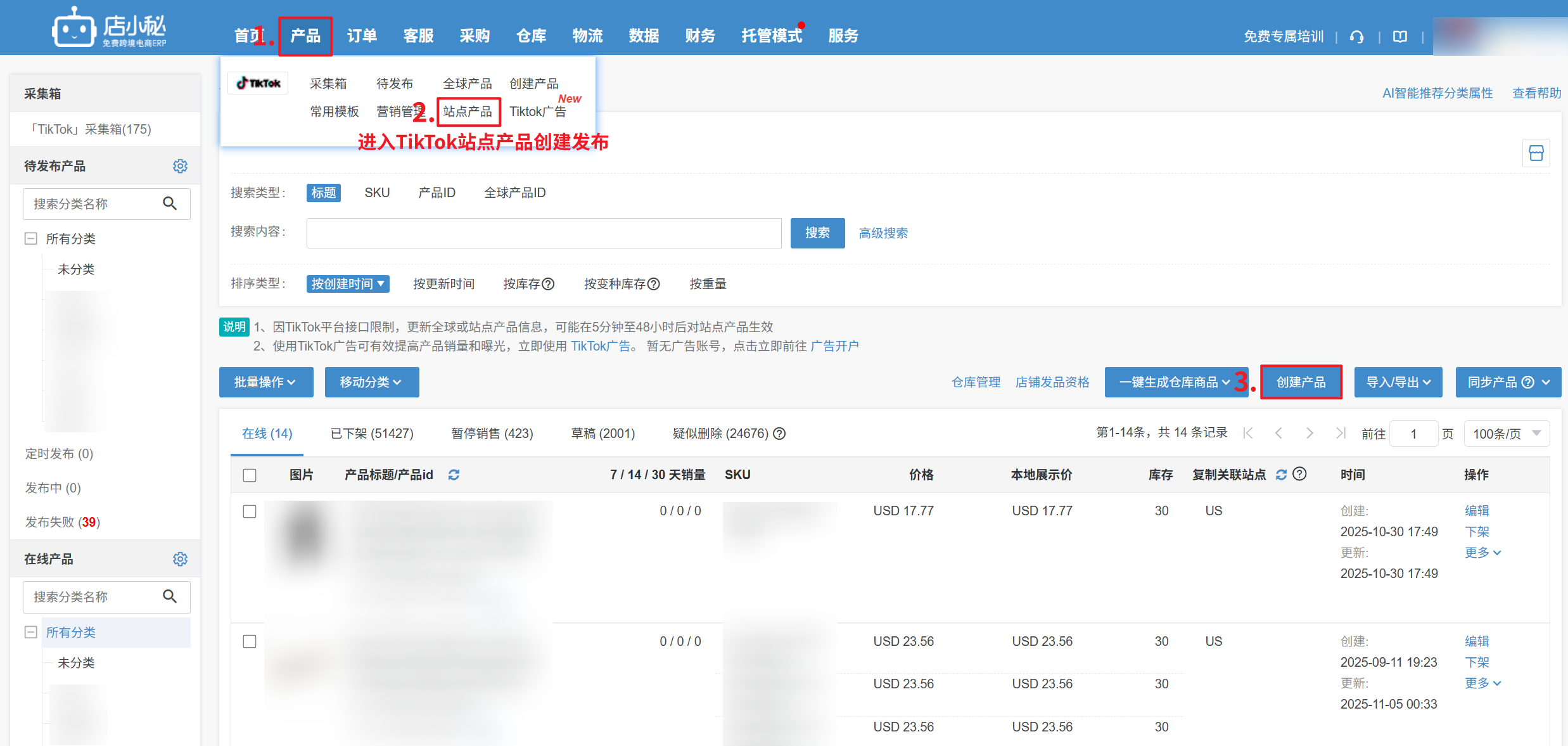Open 站点产品 in the product menu
The image size is (1568, 746).
[468, 112]
